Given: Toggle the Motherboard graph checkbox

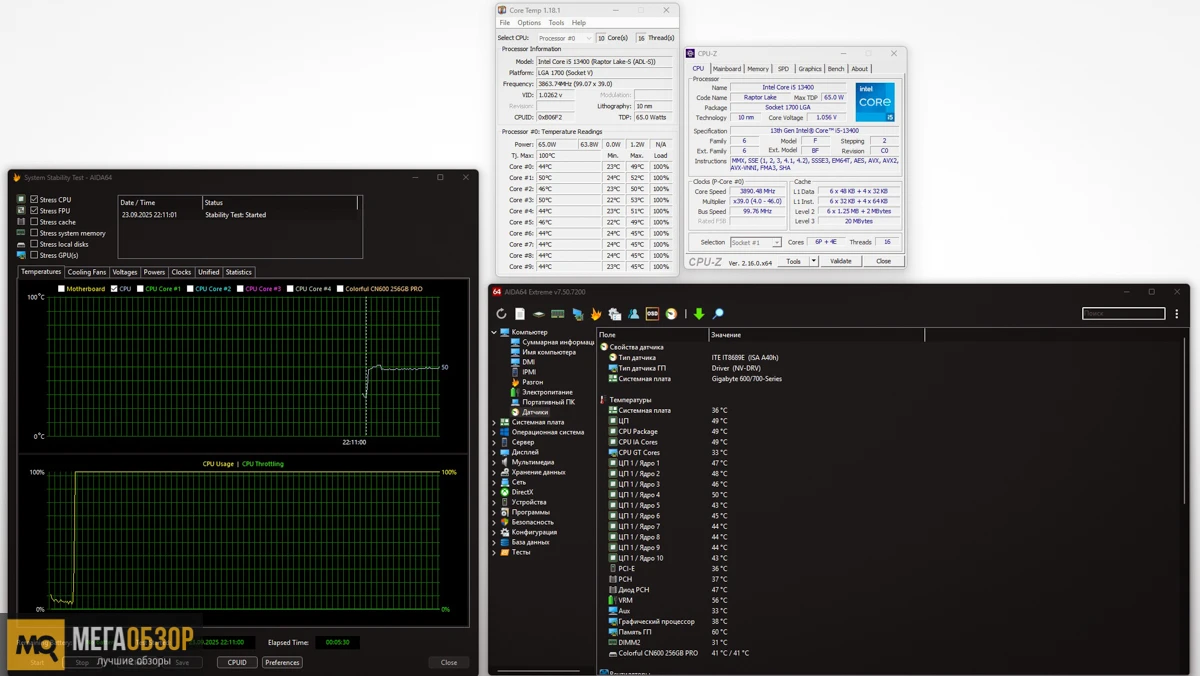Looking at the screenshot, I should [61, 289].
